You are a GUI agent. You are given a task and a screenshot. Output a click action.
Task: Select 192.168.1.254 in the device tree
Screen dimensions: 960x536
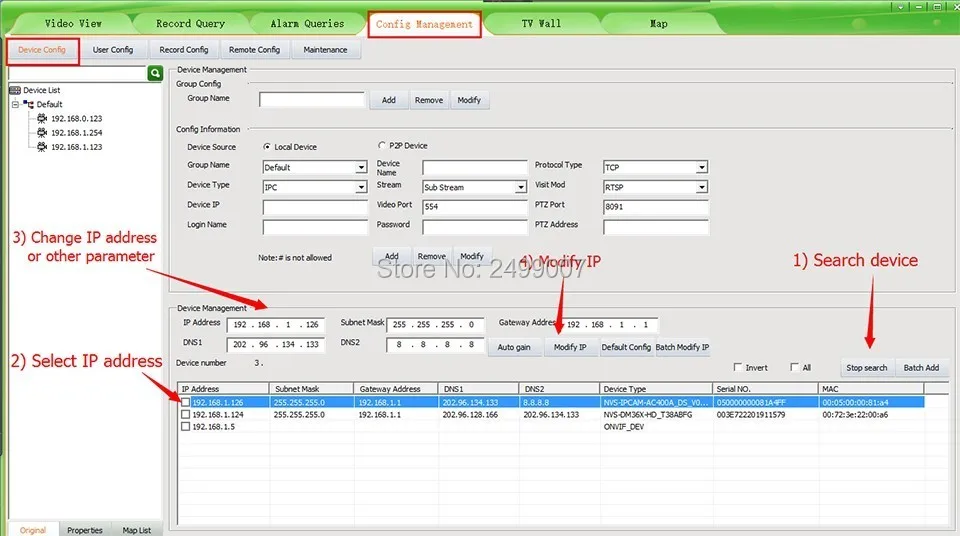click(x=77, y=132)
